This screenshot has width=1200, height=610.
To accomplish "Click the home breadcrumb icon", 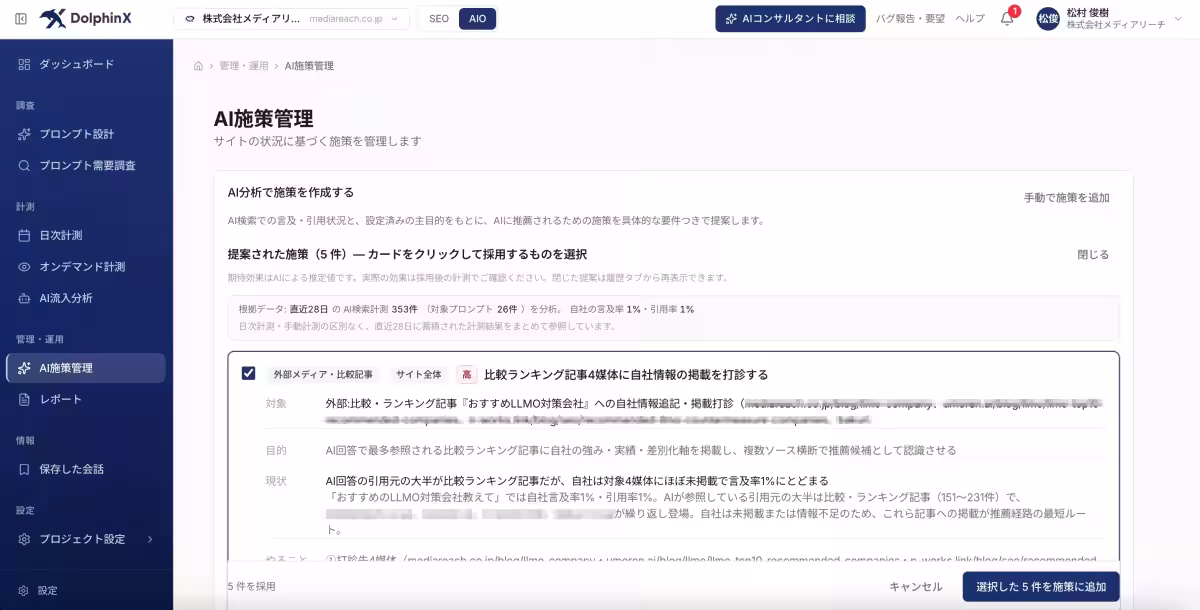I will click(x=198, y=66).
